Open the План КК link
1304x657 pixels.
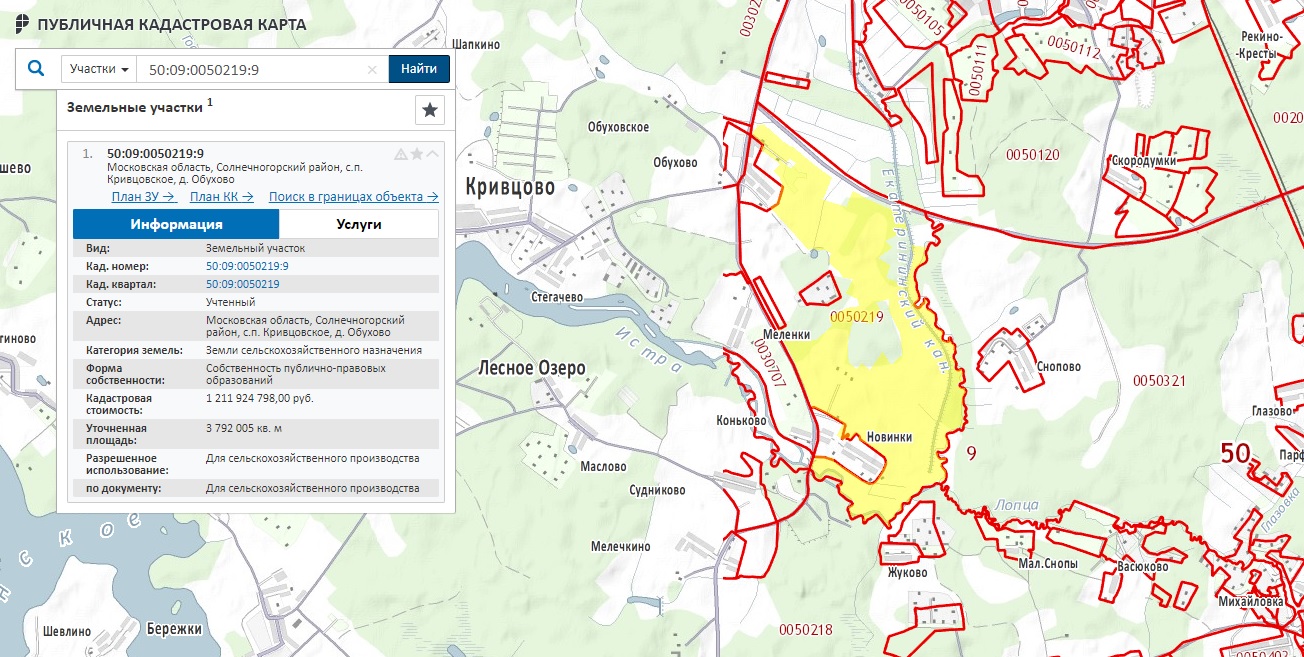coord(221,197)
